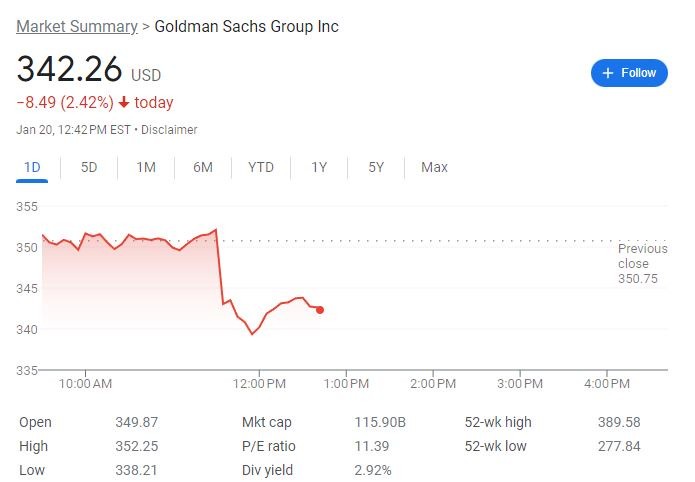
Task: Click the red down arrow beside today
Action: coord(124,102)
